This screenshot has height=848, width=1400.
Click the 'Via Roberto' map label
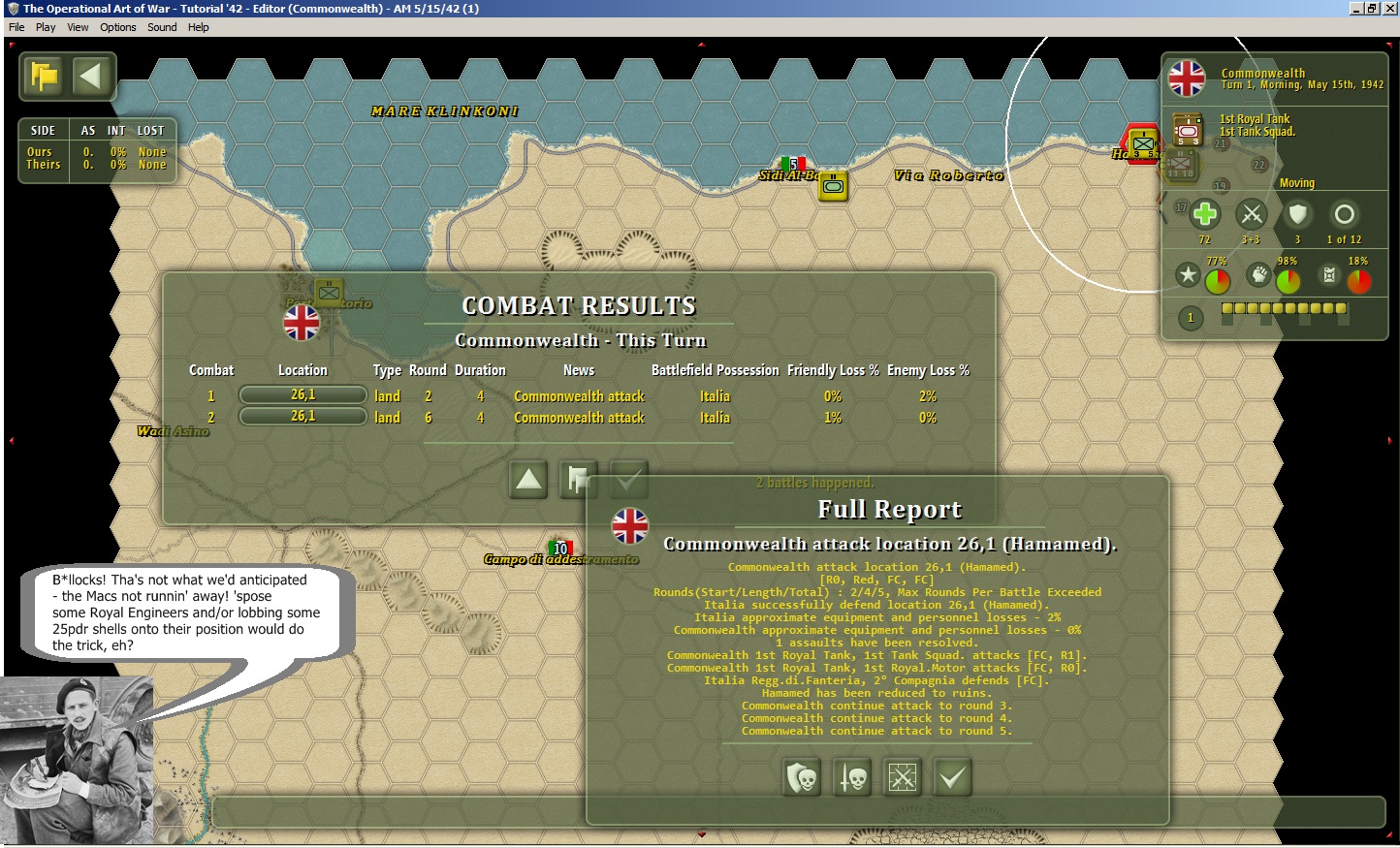948,175
